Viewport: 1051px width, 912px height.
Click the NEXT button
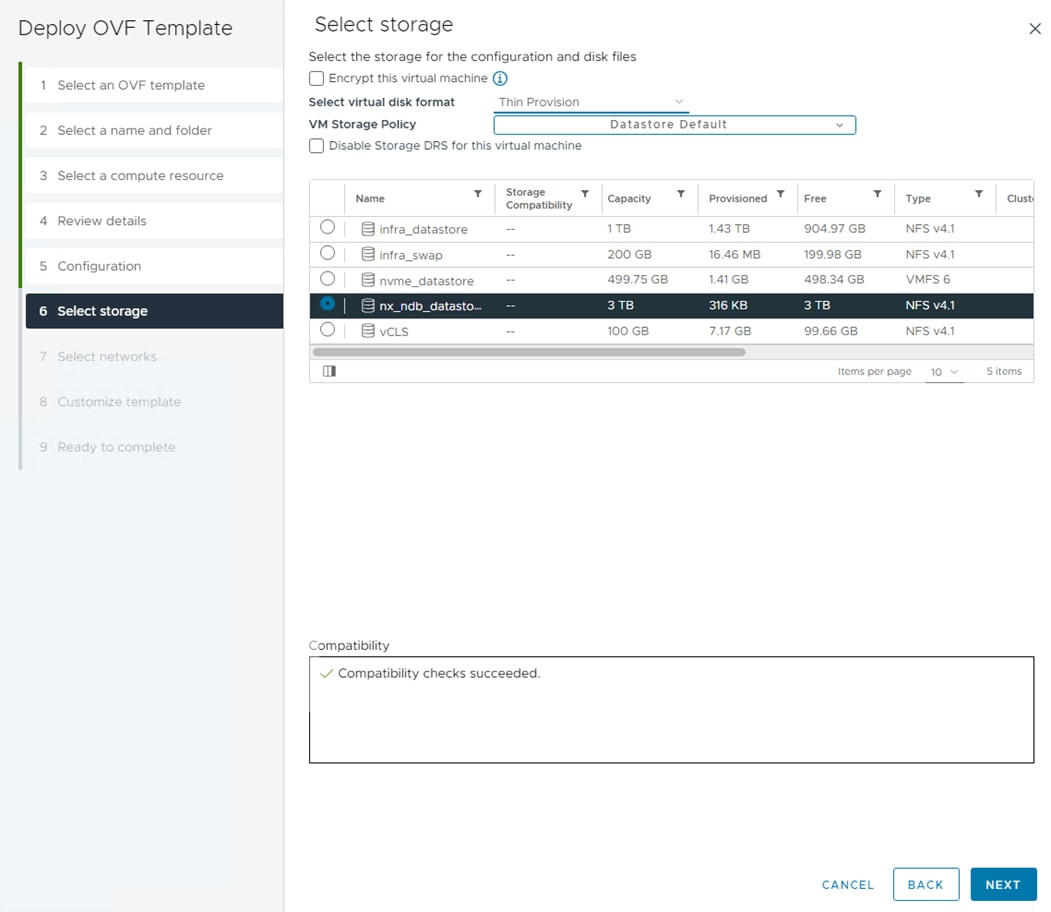click(x=1002, y=884)
